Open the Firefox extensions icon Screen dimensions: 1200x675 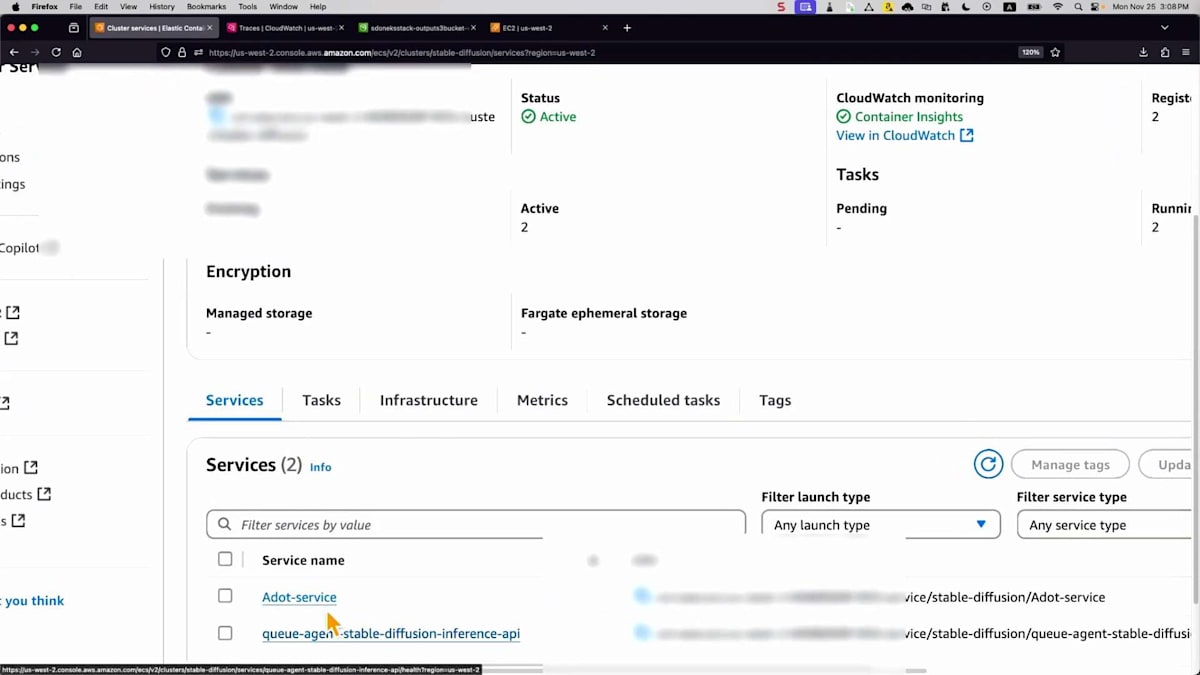(1164, 52)
